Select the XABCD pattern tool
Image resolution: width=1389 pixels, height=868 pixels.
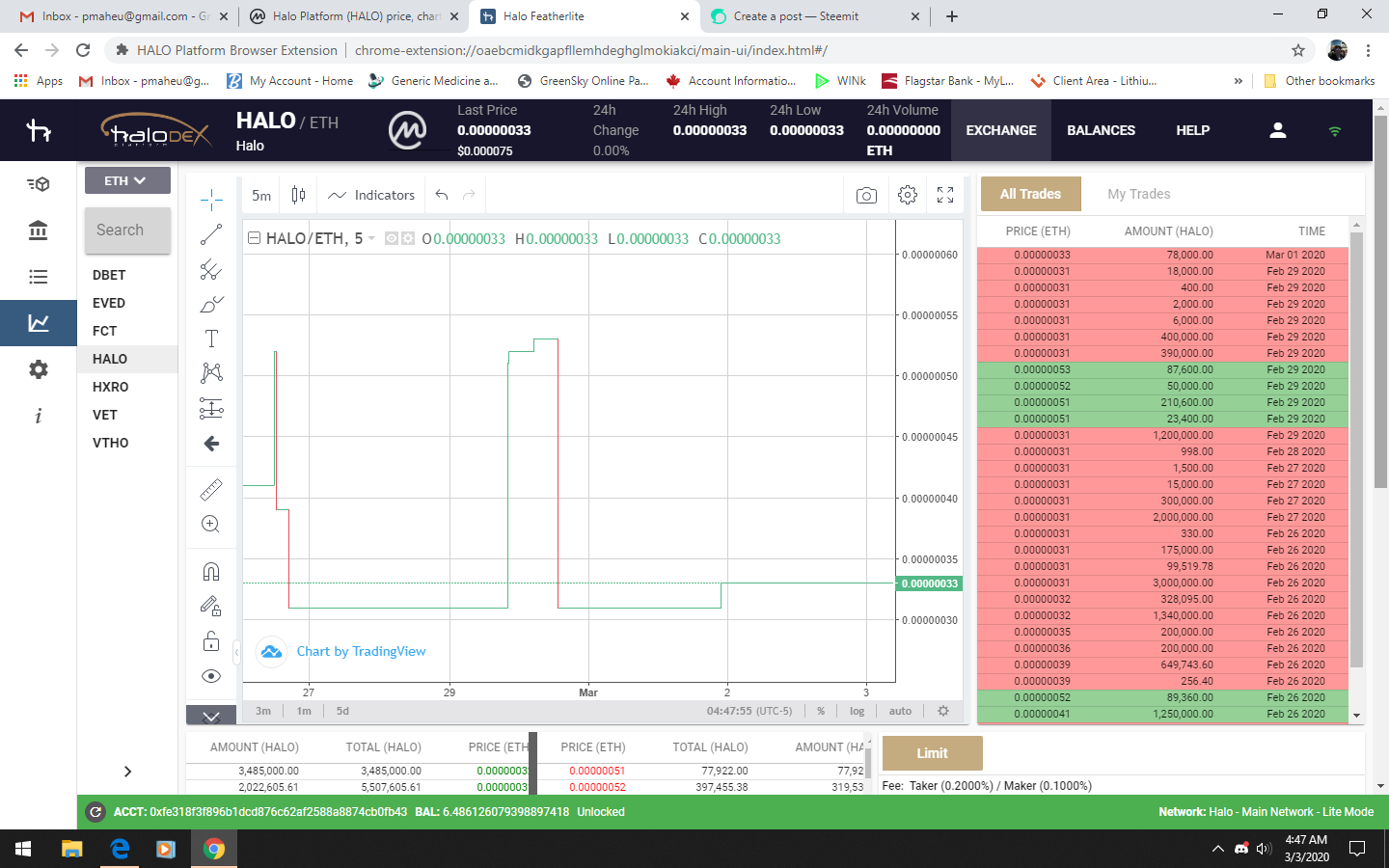click(211, 373)
